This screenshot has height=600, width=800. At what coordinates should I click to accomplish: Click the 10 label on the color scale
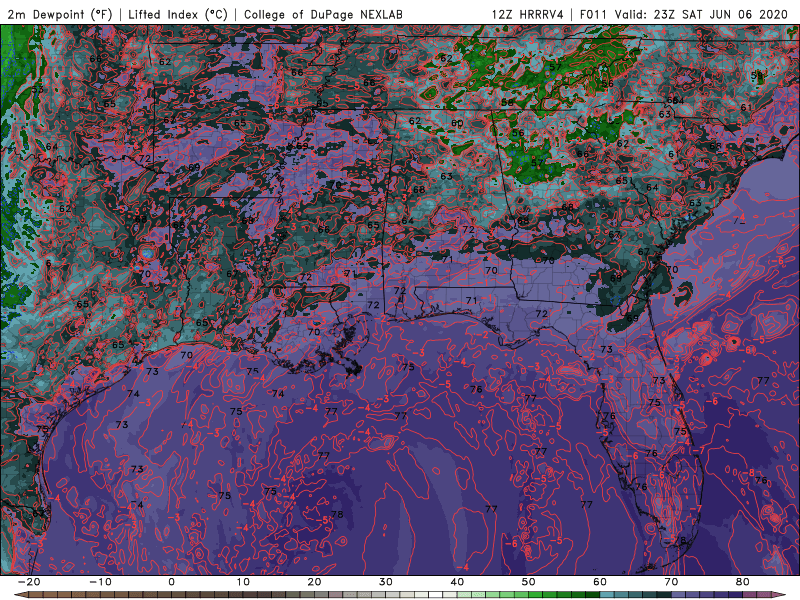click(x=243, y=582)
